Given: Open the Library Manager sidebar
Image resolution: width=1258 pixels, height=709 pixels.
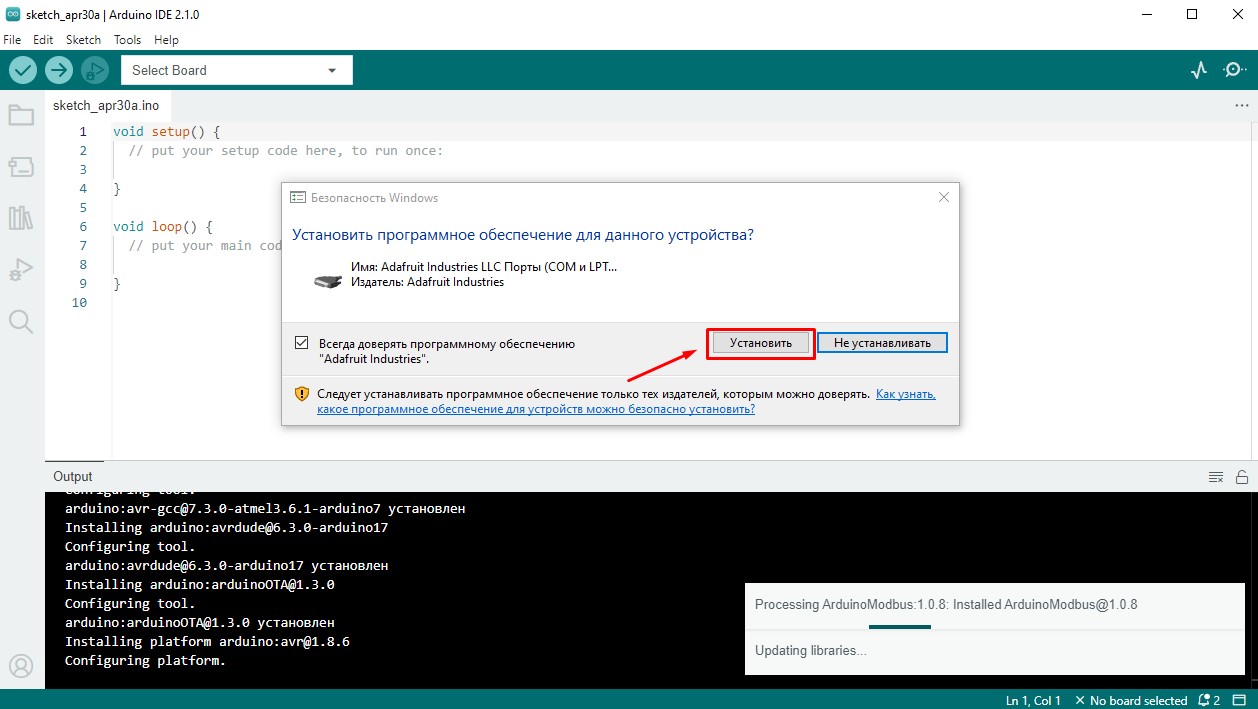Looking at the screenshot, I should pyautogui.click(x=21, y=218).
